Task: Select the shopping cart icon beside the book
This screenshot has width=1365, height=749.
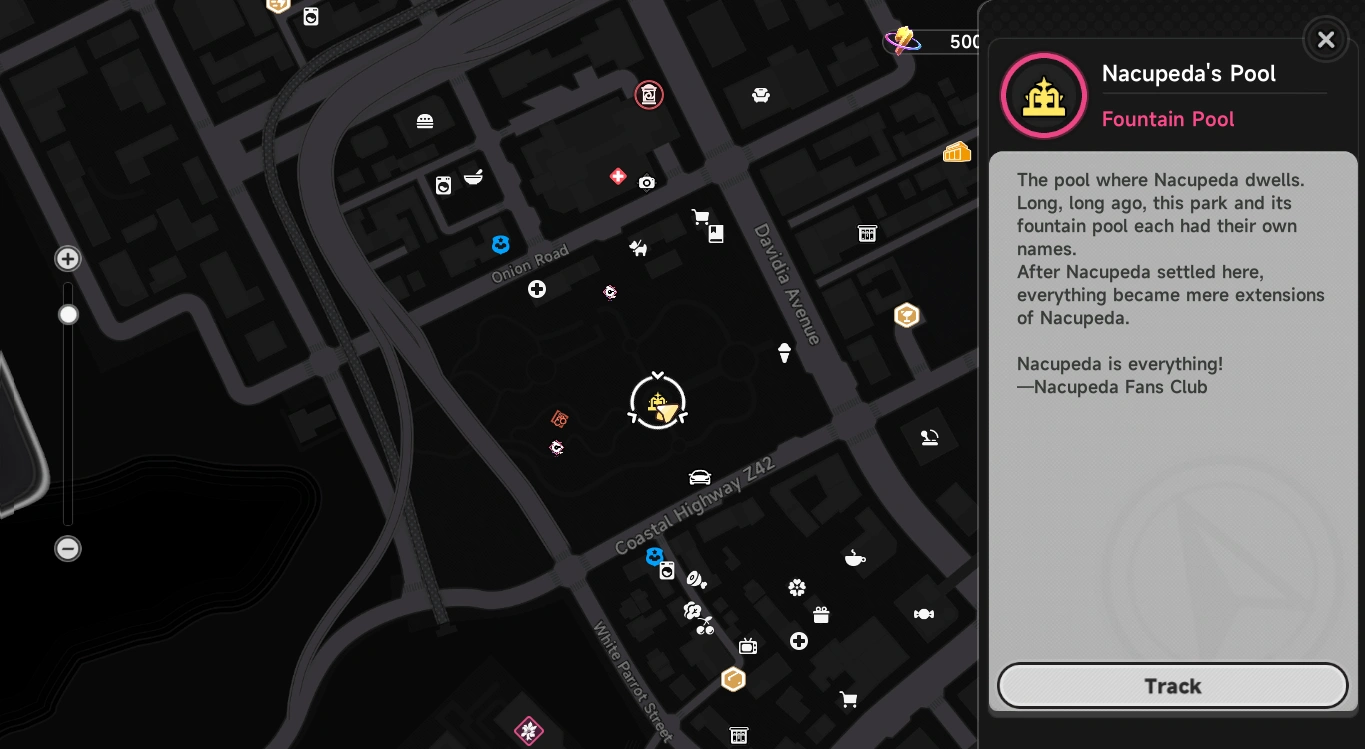Action: click(x=700, y=217)
